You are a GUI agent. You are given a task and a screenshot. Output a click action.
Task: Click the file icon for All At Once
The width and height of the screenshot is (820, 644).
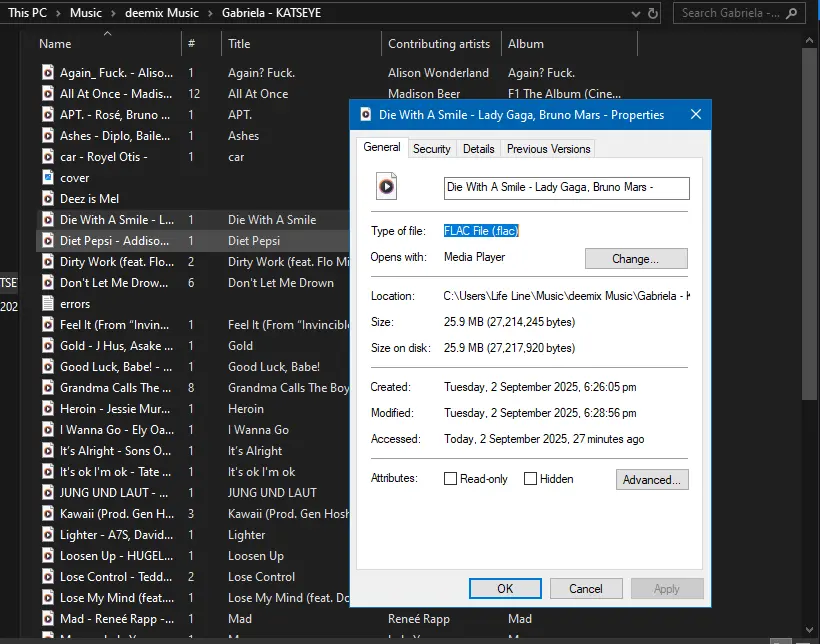coord(48,93)
